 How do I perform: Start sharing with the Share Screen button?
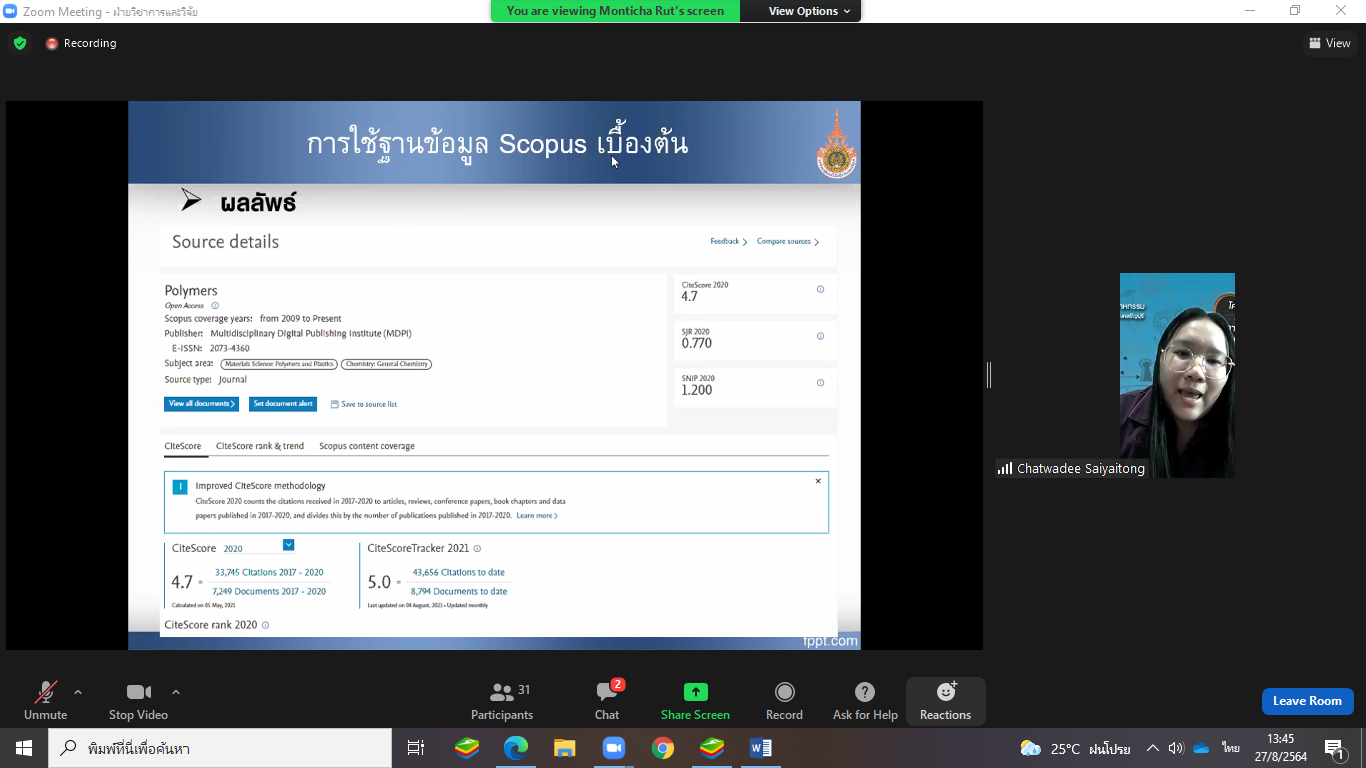695,701
